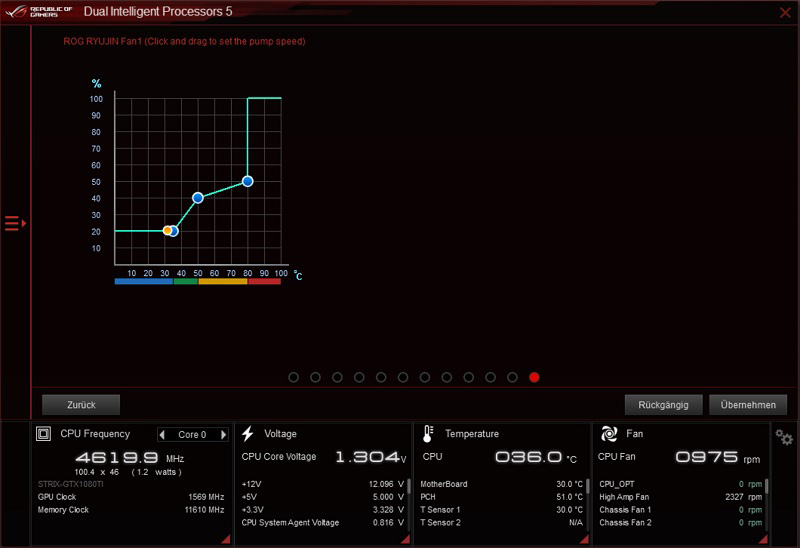Expand Temperature panel corner triangle
The height and width of the screenshot is (548, 800).
585,539
